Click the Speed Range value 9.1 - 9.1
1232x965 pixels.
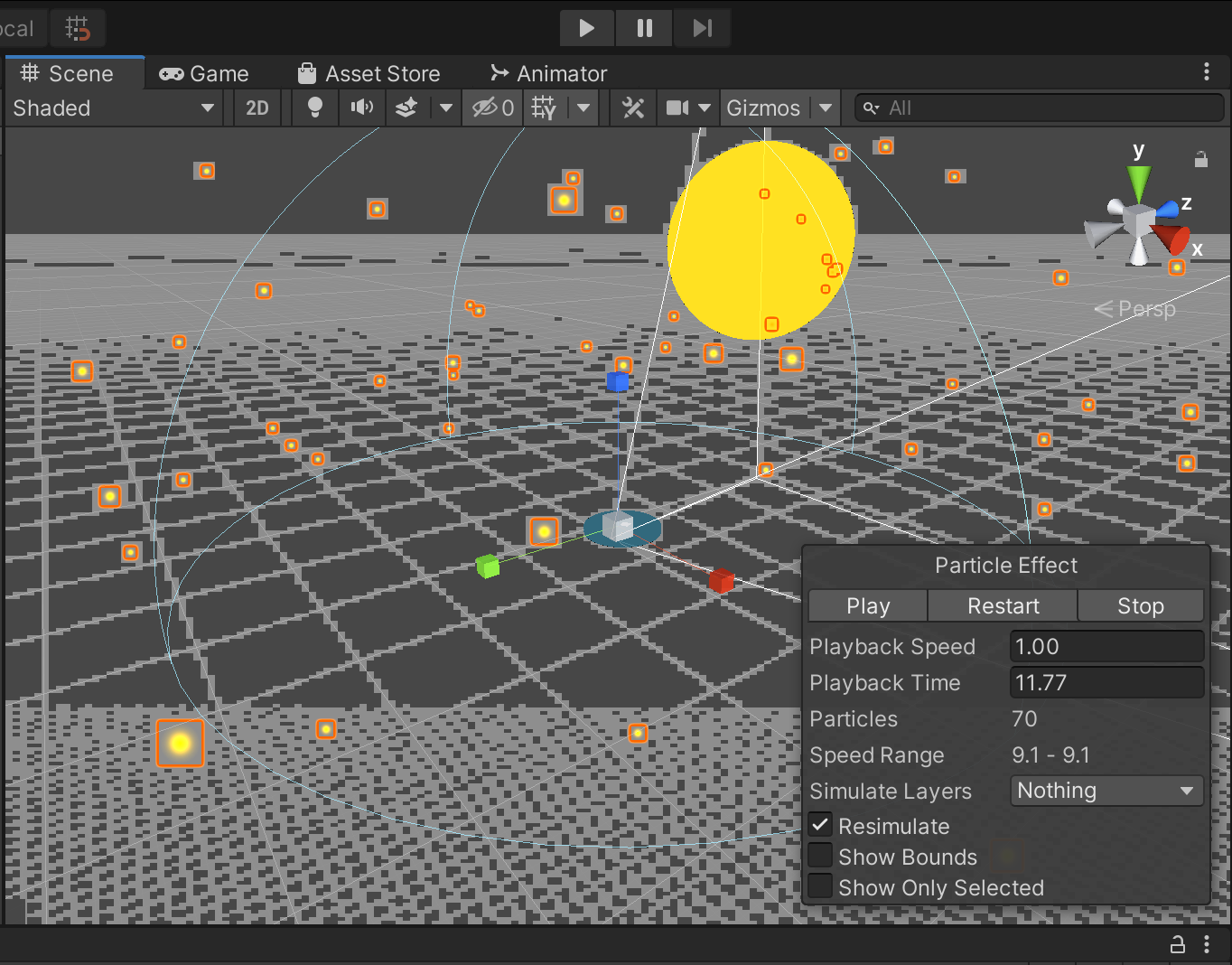click(x=1050, y=755)
